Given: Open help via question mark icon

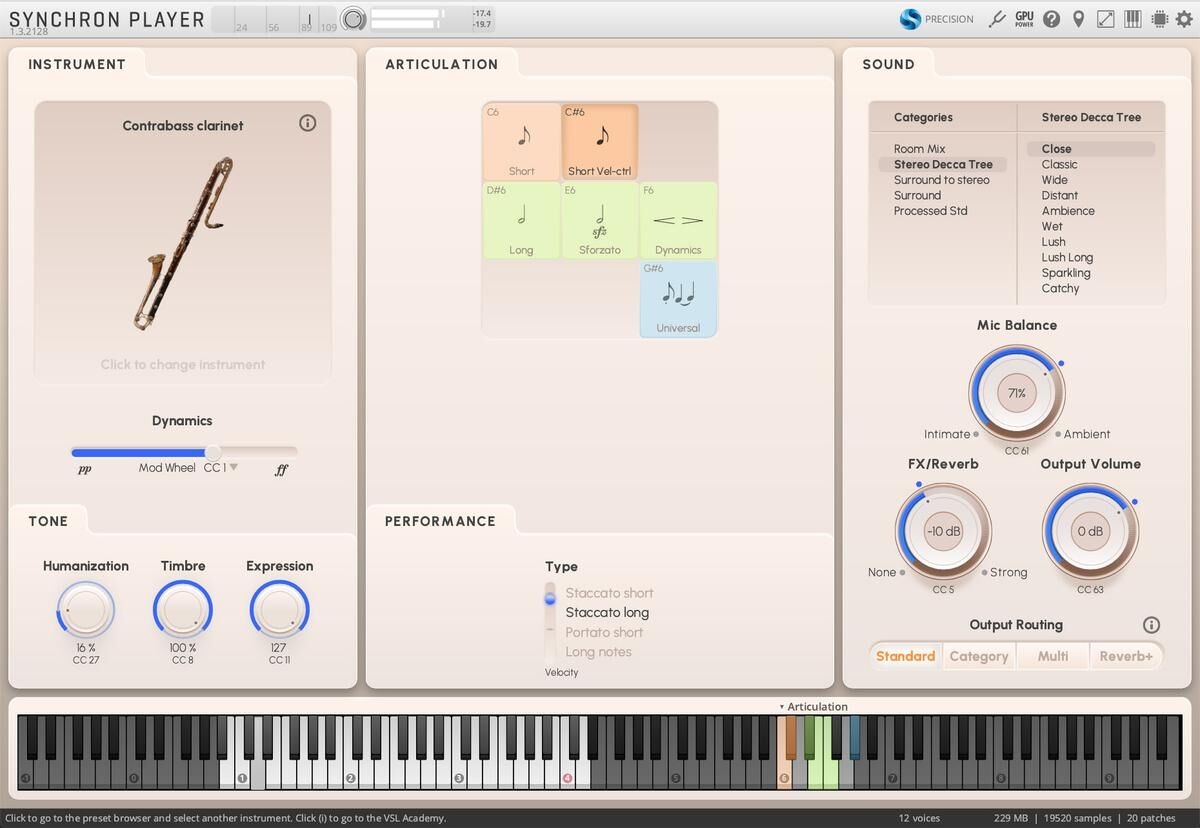Looking at the screenshot, I should [1051, 19].
